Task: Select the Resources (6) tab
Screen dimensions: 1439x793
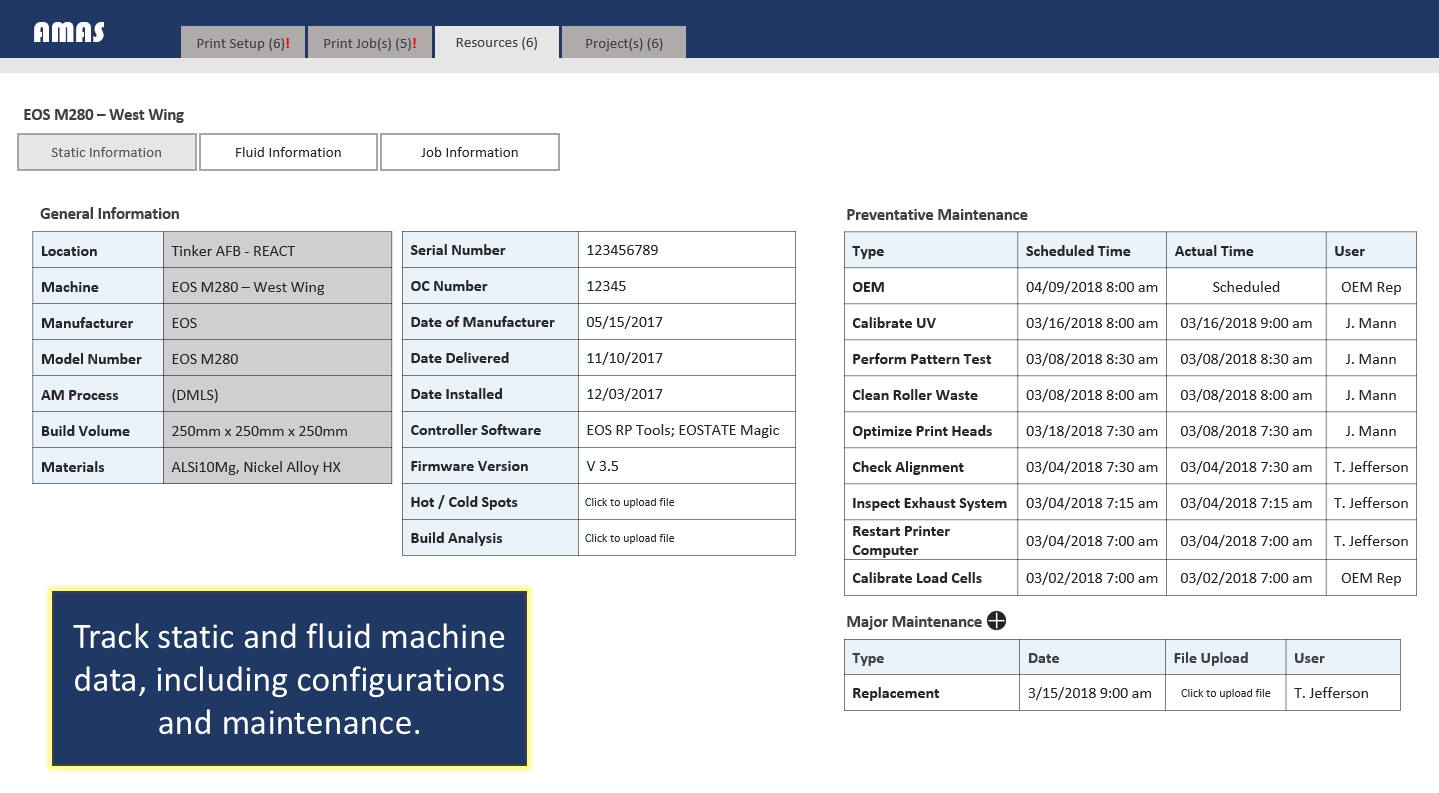Action: [x=496, y=42]
